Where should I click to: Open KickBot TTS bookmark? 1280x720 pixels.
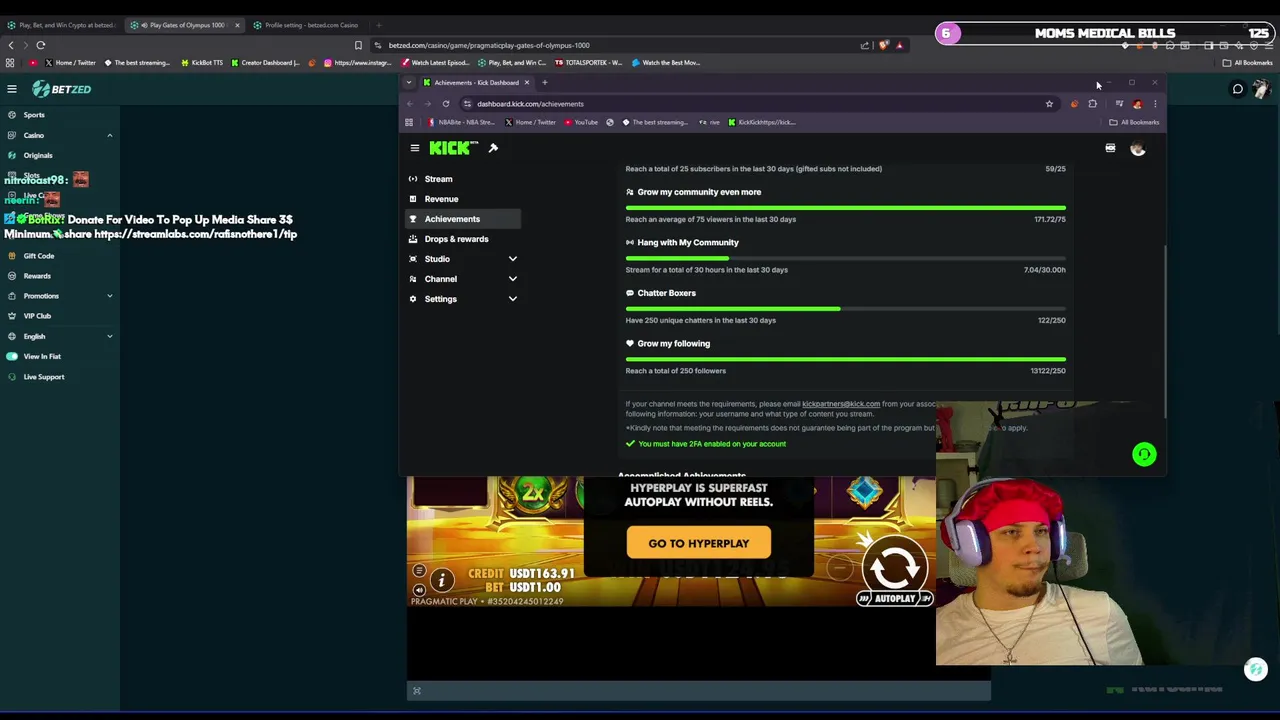(x=202, y=63)
